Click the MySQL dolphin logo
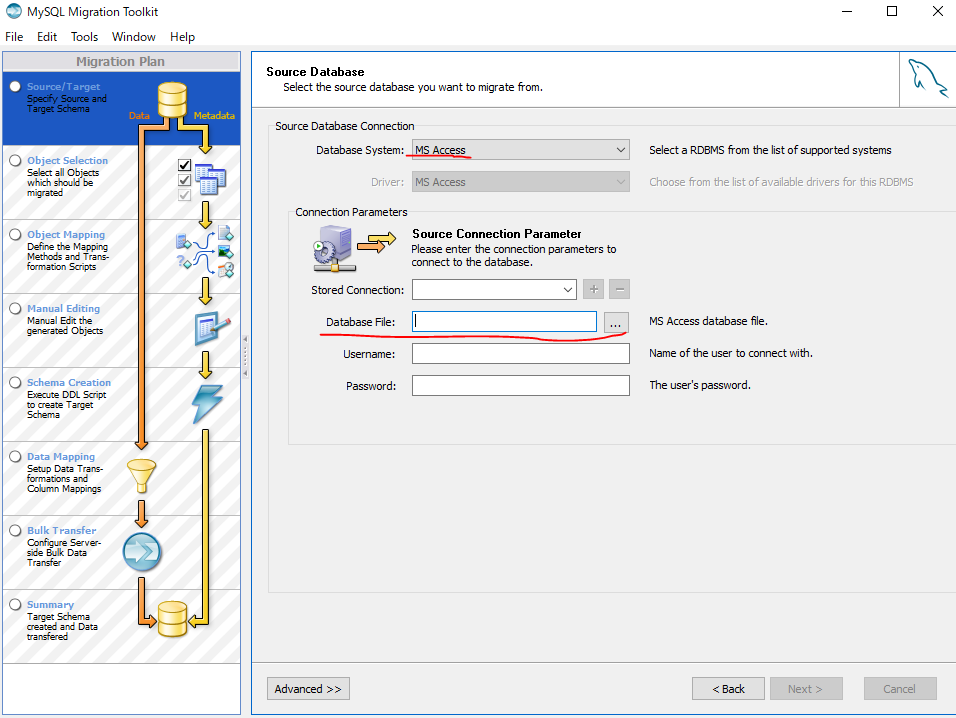The width and height of the screenshot is (956, 718). click(927, 78)
